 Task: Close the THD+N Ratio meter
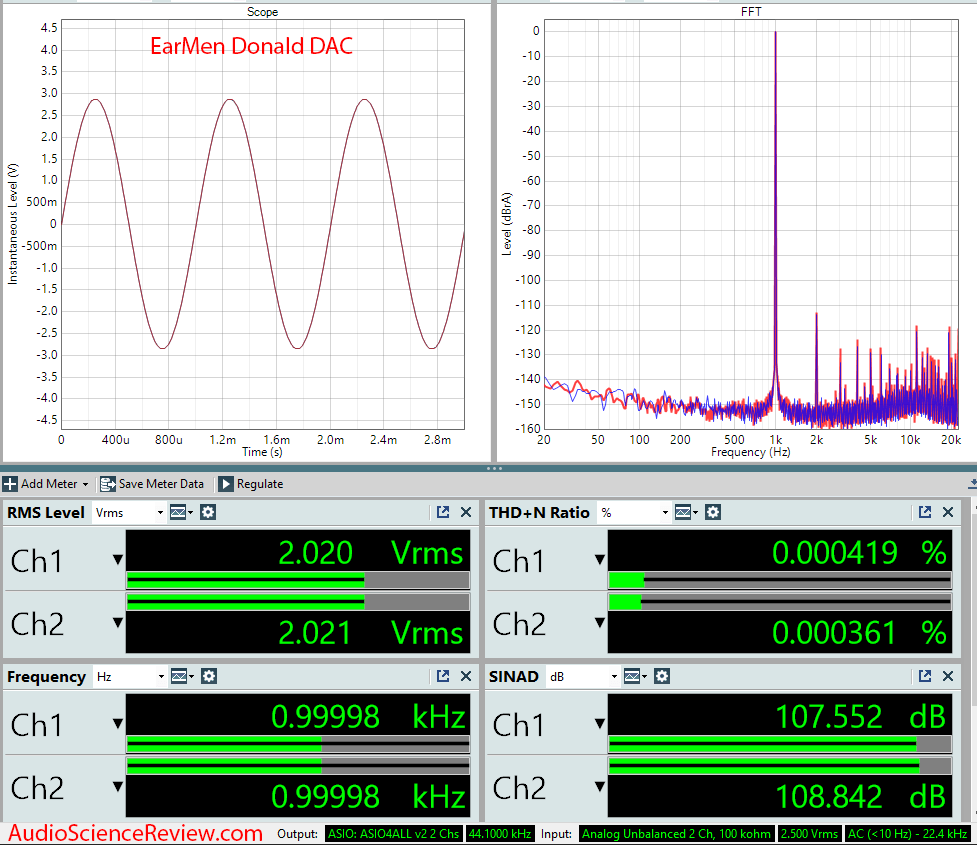[948, 512]
